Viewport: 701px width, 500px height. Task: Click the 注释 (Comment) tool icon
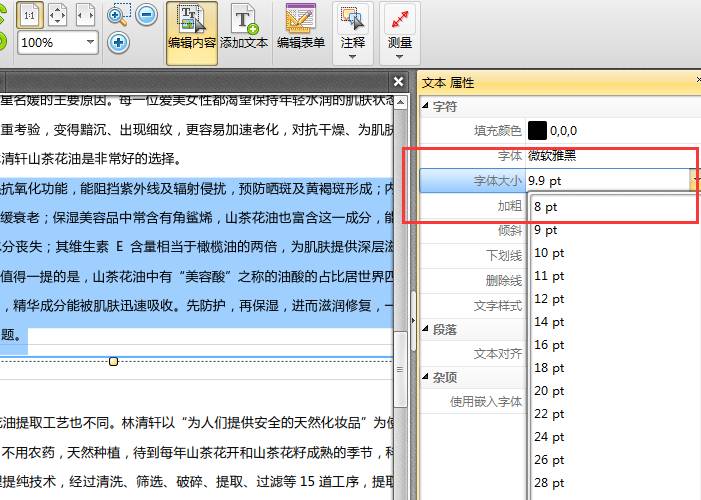[352, 22]
